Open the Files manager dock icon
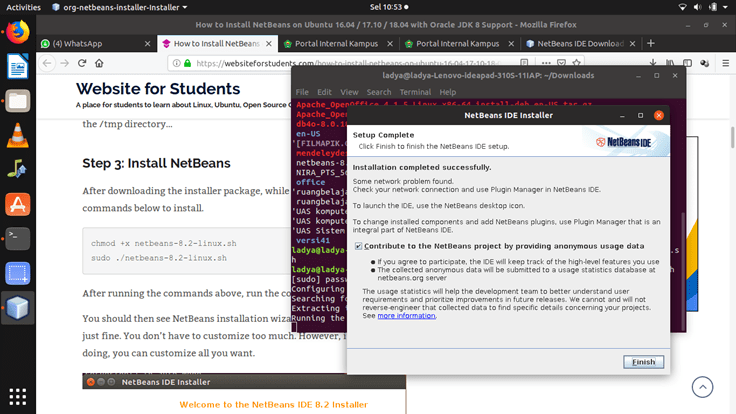736x414 pixels. [x=18, y=100]
